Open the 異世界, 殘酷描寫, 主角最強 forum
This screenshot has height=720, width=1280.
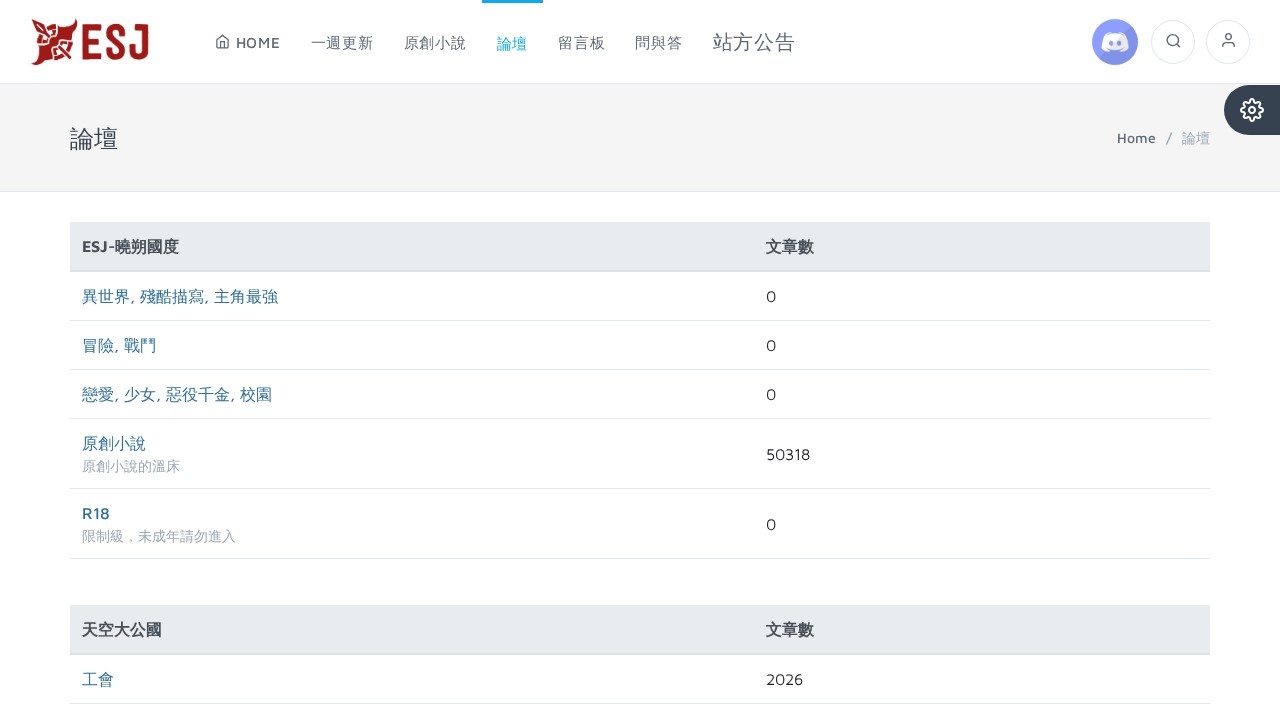click(180, 296)
